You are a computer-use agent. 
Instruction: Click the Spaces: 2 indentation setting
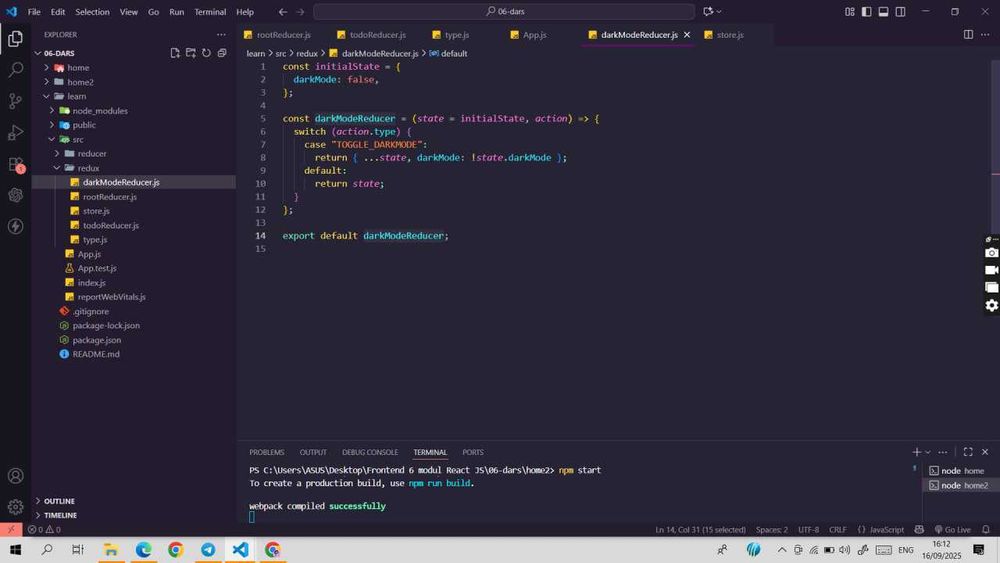(x=772, y=530)
